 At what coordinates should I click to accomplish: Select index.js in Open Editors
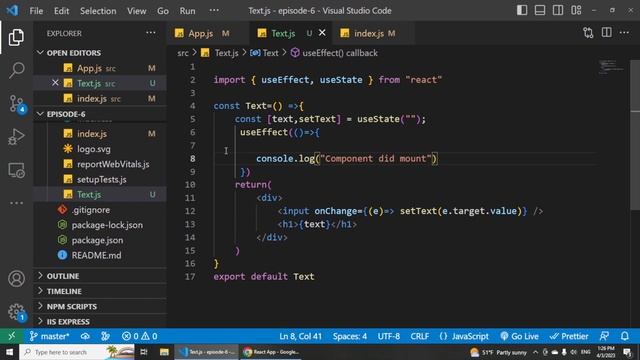coord(100,98)
